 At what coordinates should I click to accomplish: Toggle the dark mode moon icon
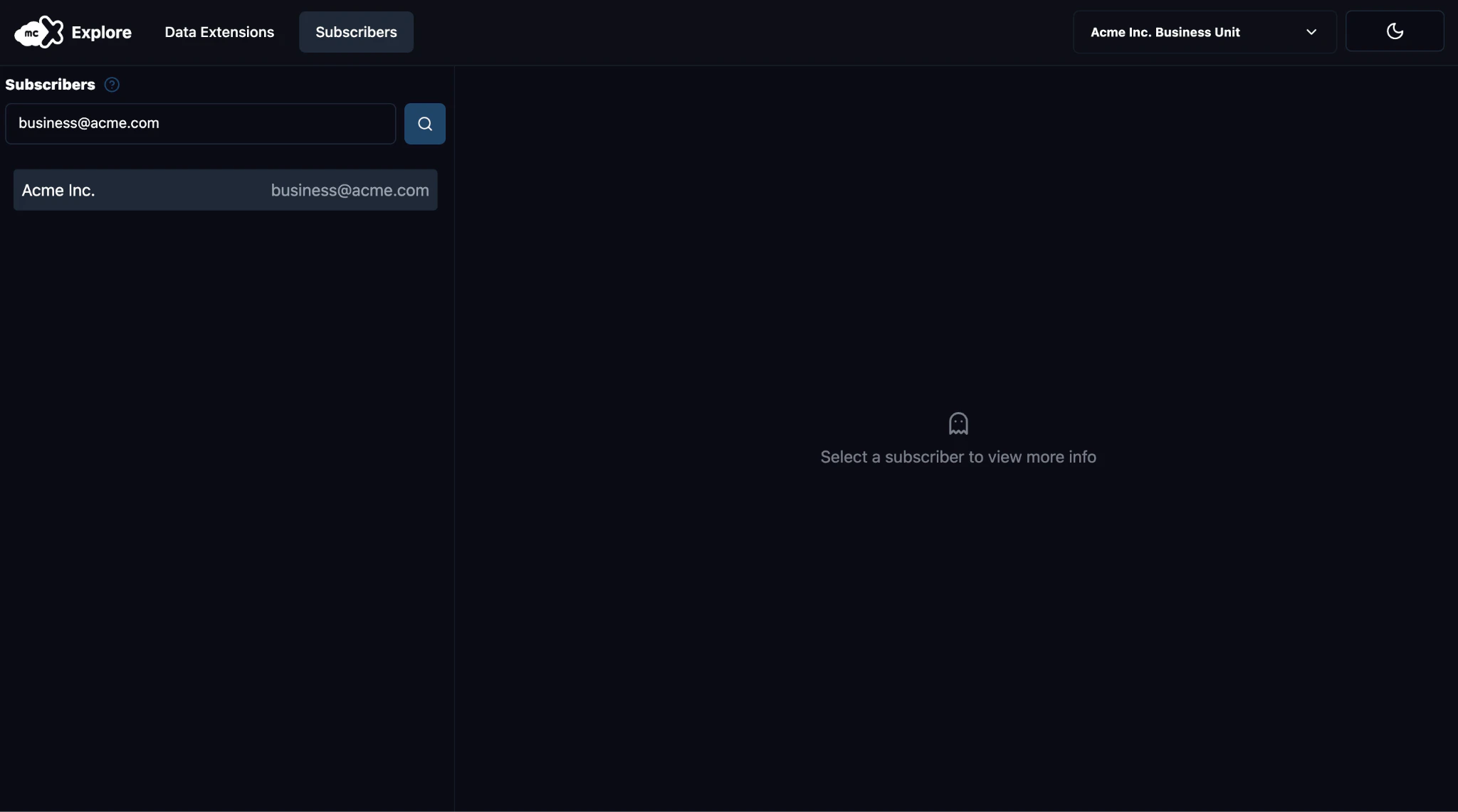coord(1395,31)
